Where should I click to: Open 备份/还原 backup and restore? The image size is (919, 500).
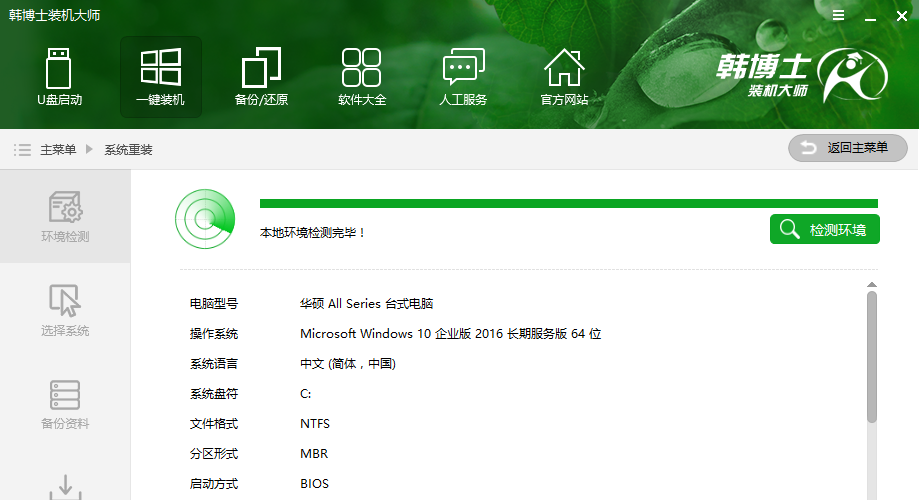[261, 77]
